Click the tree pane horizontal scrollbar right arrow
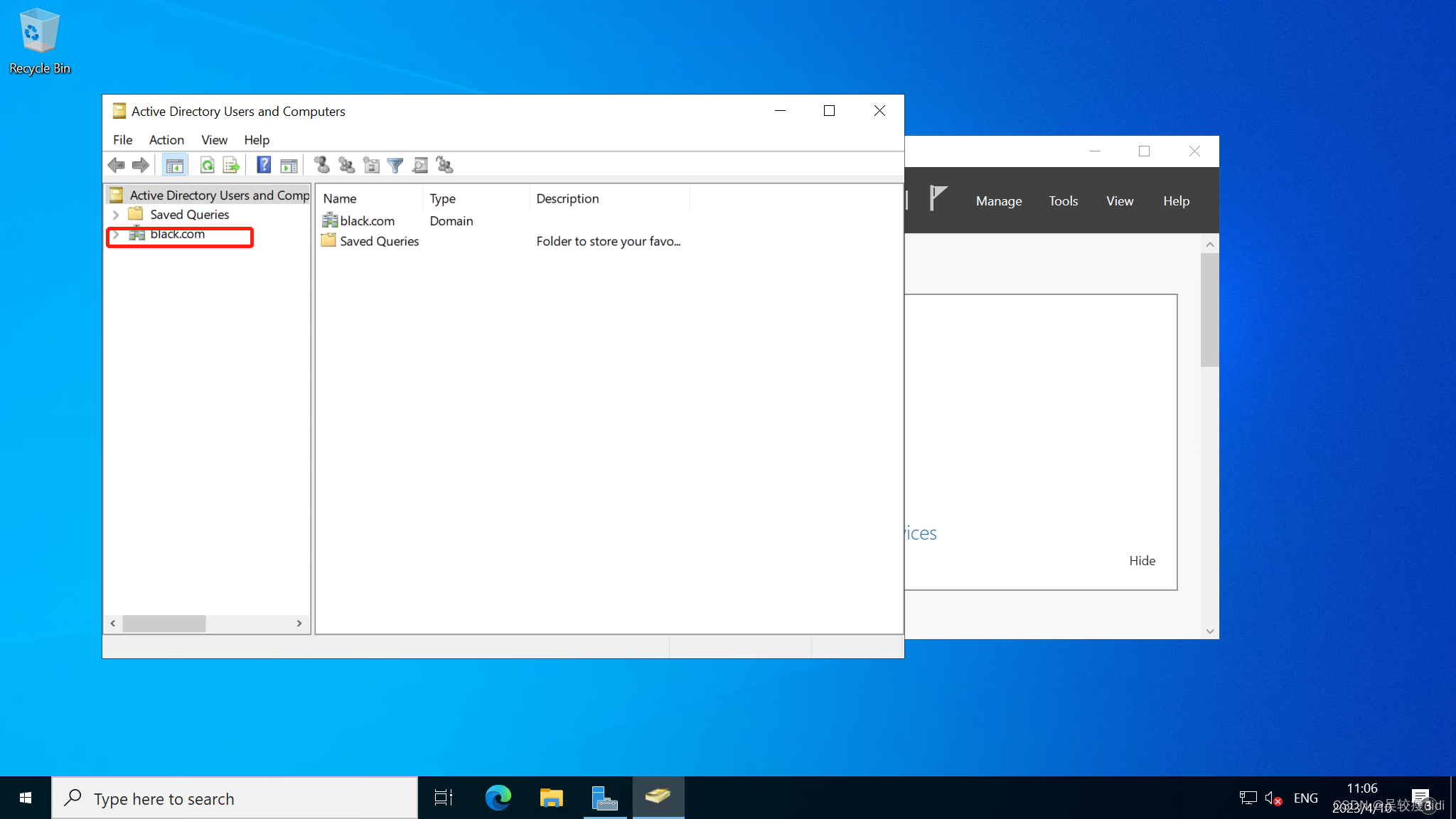The height and width of the screenshot is (819, 1456). pos(299,623)
